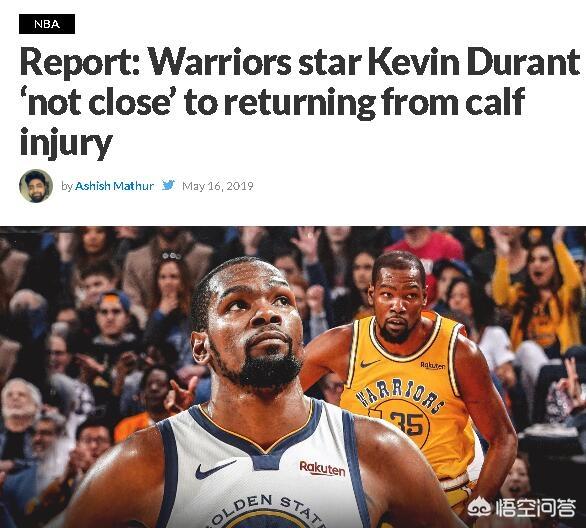Viewport: 586px width, 528px height.
Task: Click the May 16, 2019 date
Action: point(218,186)
